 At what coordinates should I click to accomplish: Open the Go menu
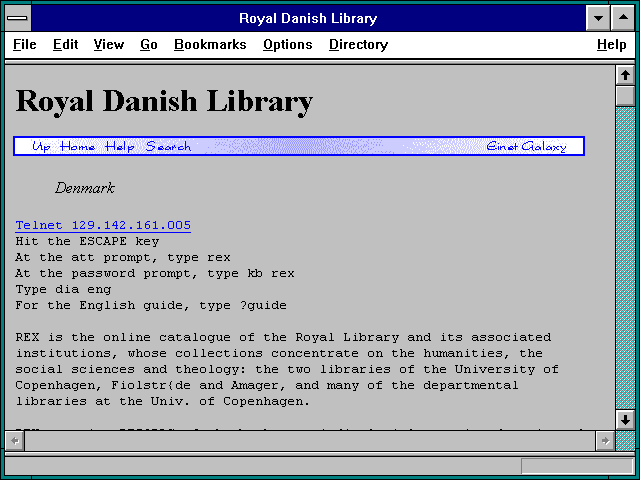[x=149, y=44]
